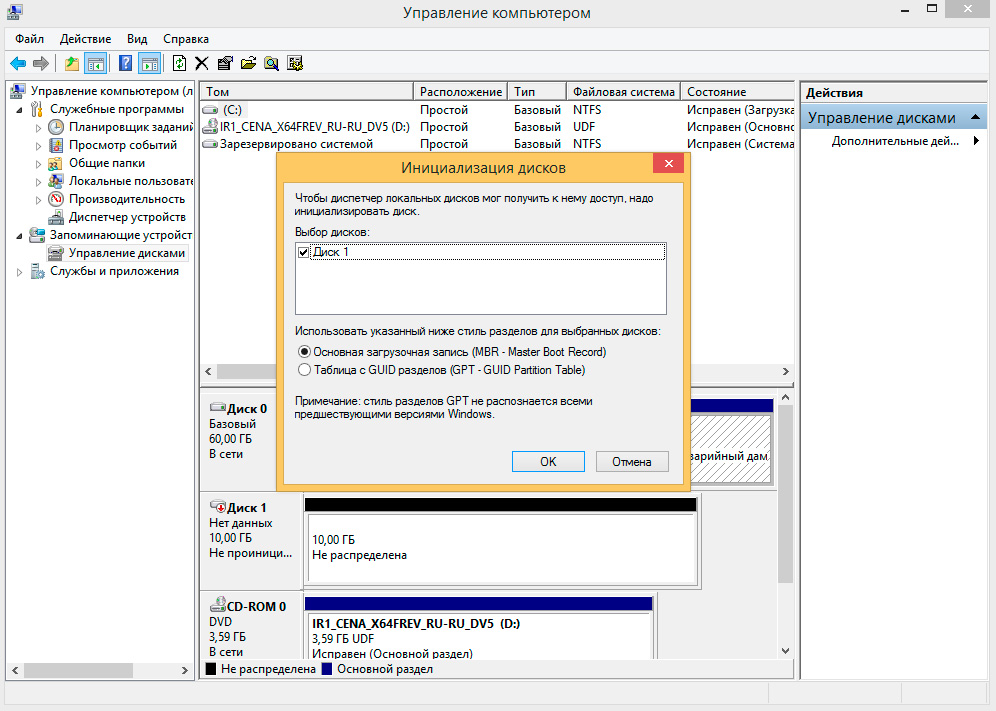Open the Вид menu
This screenshot has height=711, width=996.
(137, 39)
